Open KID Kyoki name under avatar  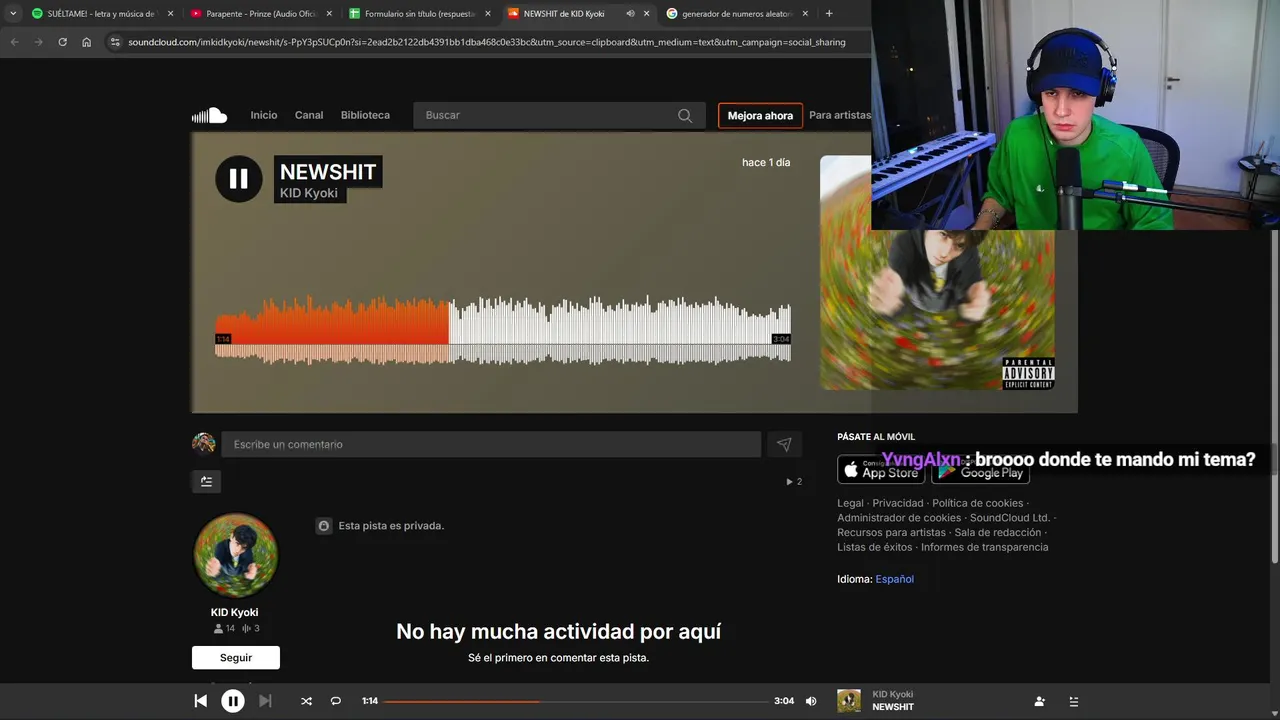(x=235, y=612)
